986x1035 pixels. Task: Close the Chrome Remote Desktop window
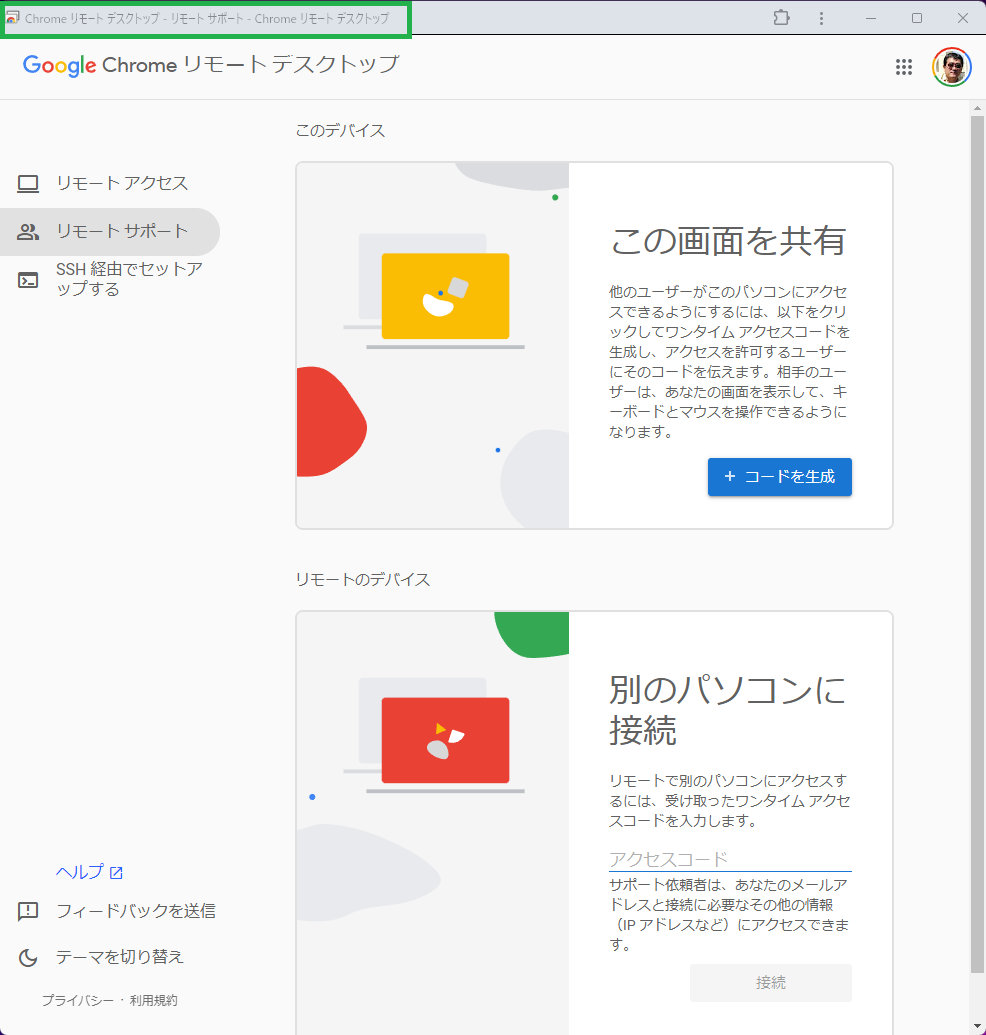tap(963, 18)
